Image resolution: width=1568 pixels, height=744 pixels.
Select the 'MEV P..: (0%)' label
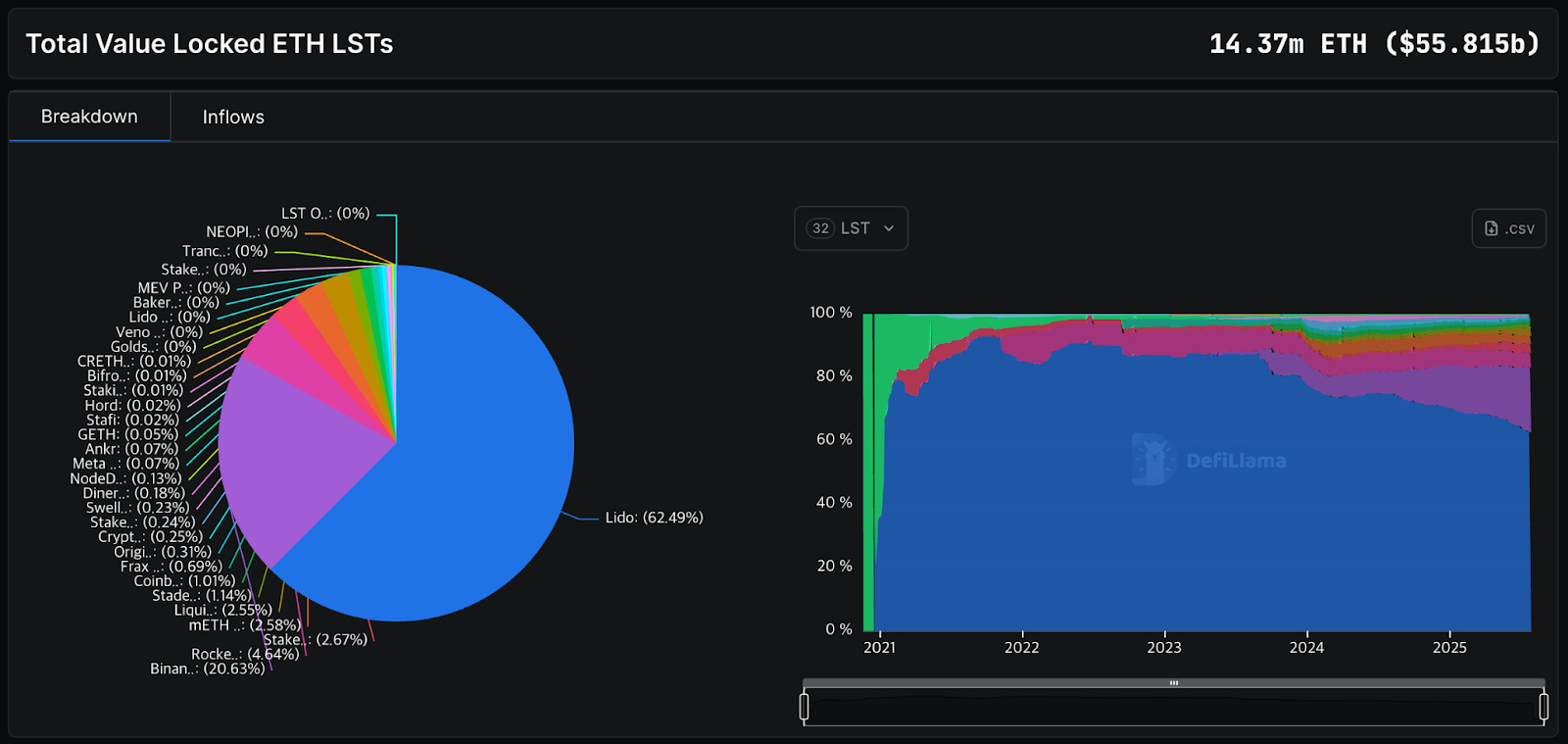(x=184, y=288)
